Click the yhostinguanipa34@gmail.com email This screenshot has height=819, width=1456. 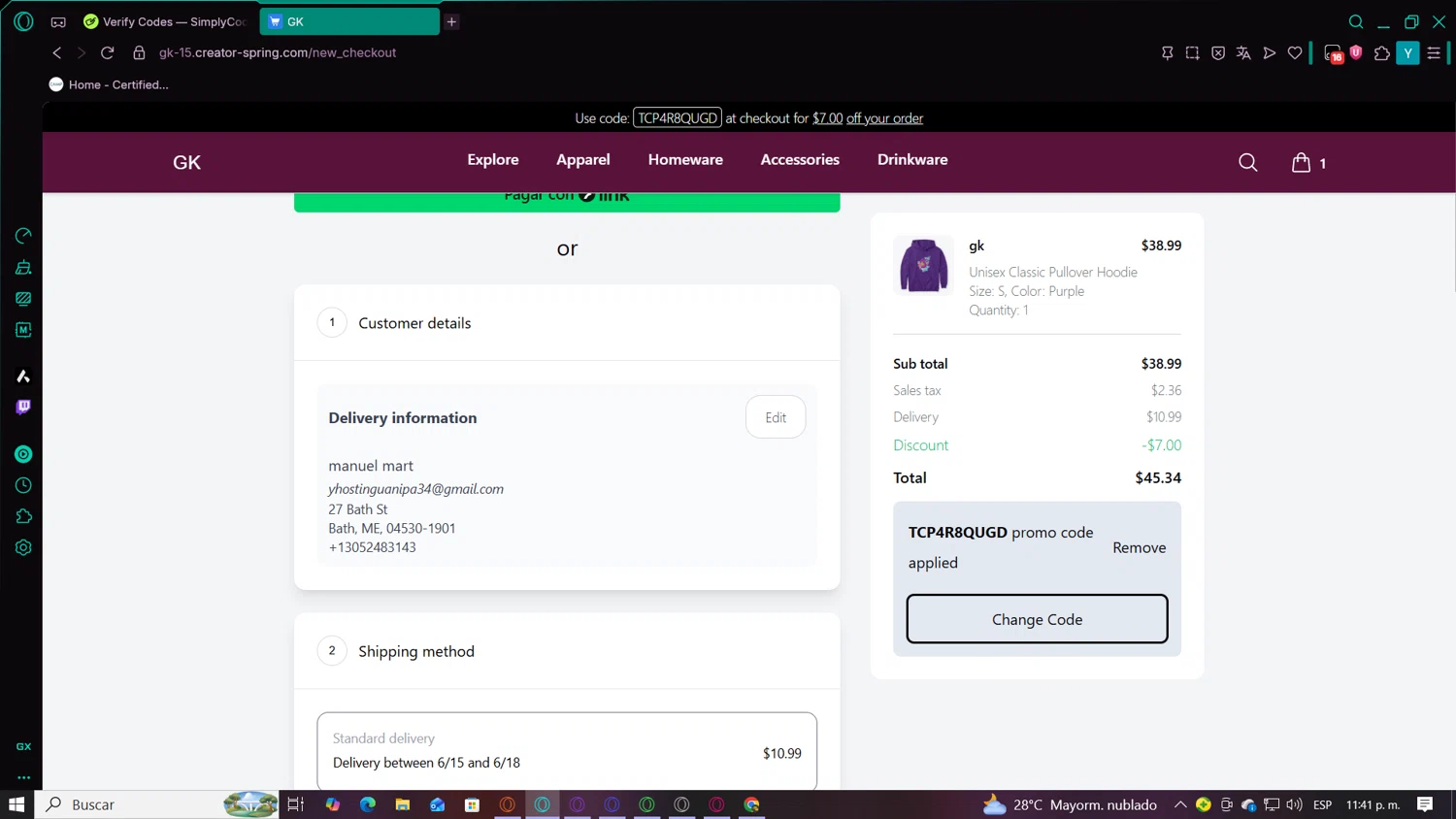pyautogui.click(x=415, y=489)
